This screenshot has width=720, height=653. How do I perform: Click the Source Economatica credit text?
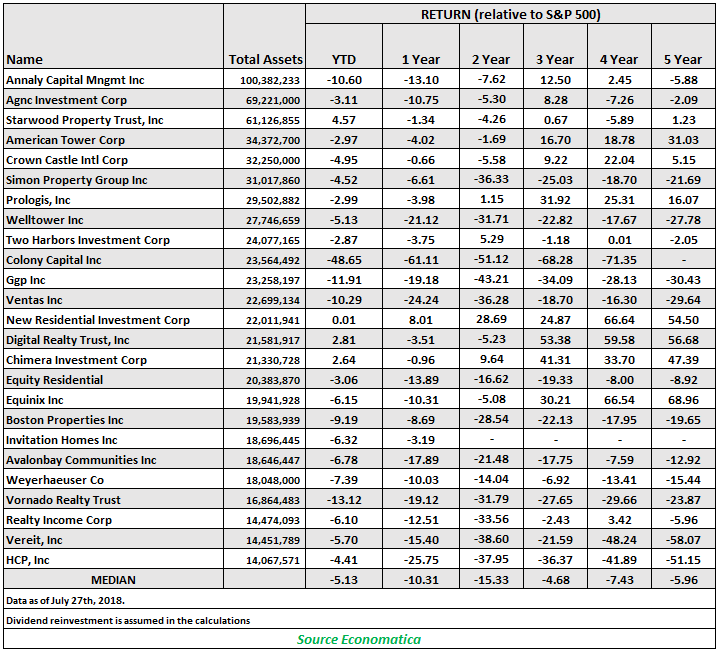[359, 639]
